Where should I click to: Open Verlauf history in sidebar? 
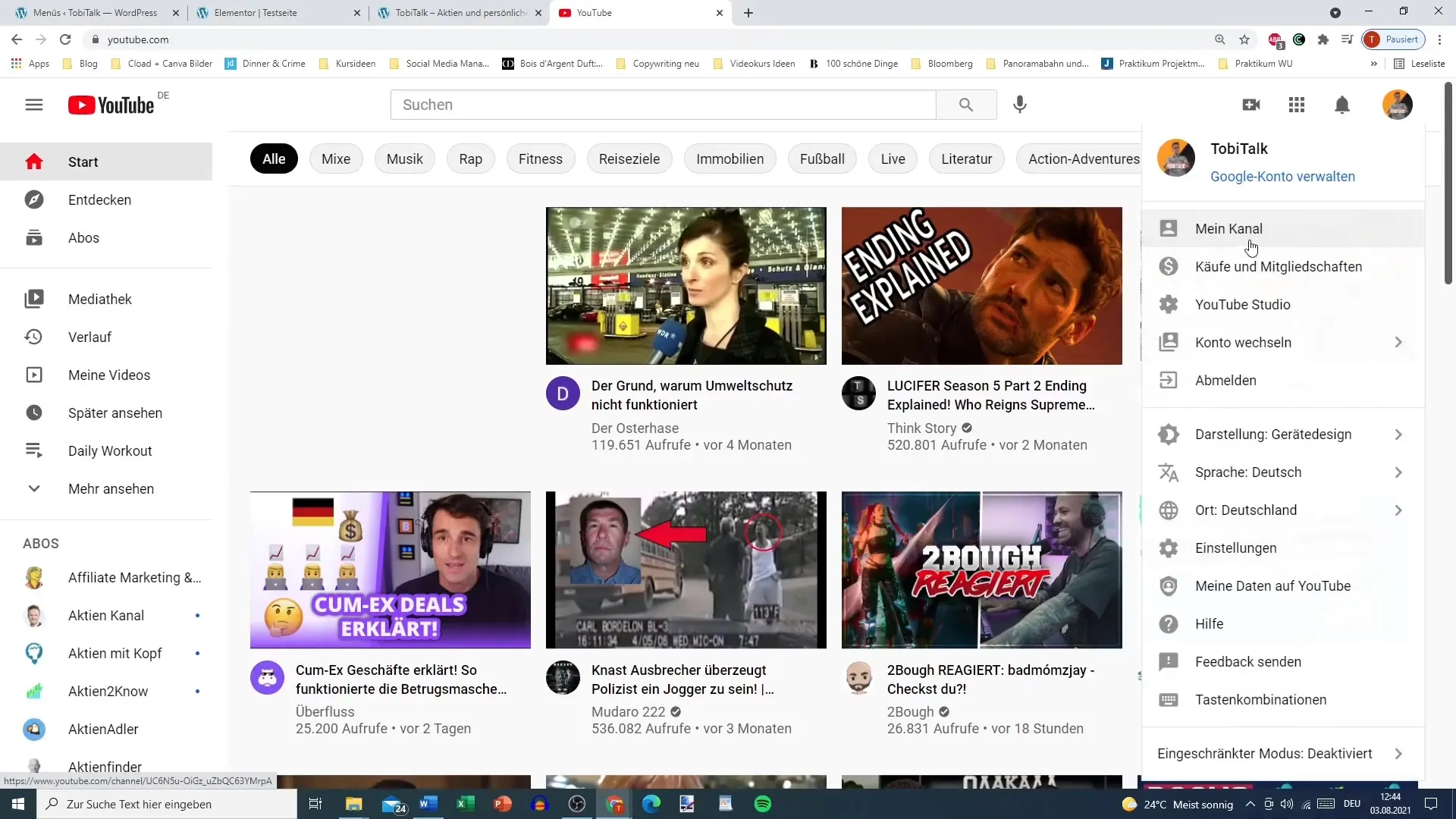(106, 337)
